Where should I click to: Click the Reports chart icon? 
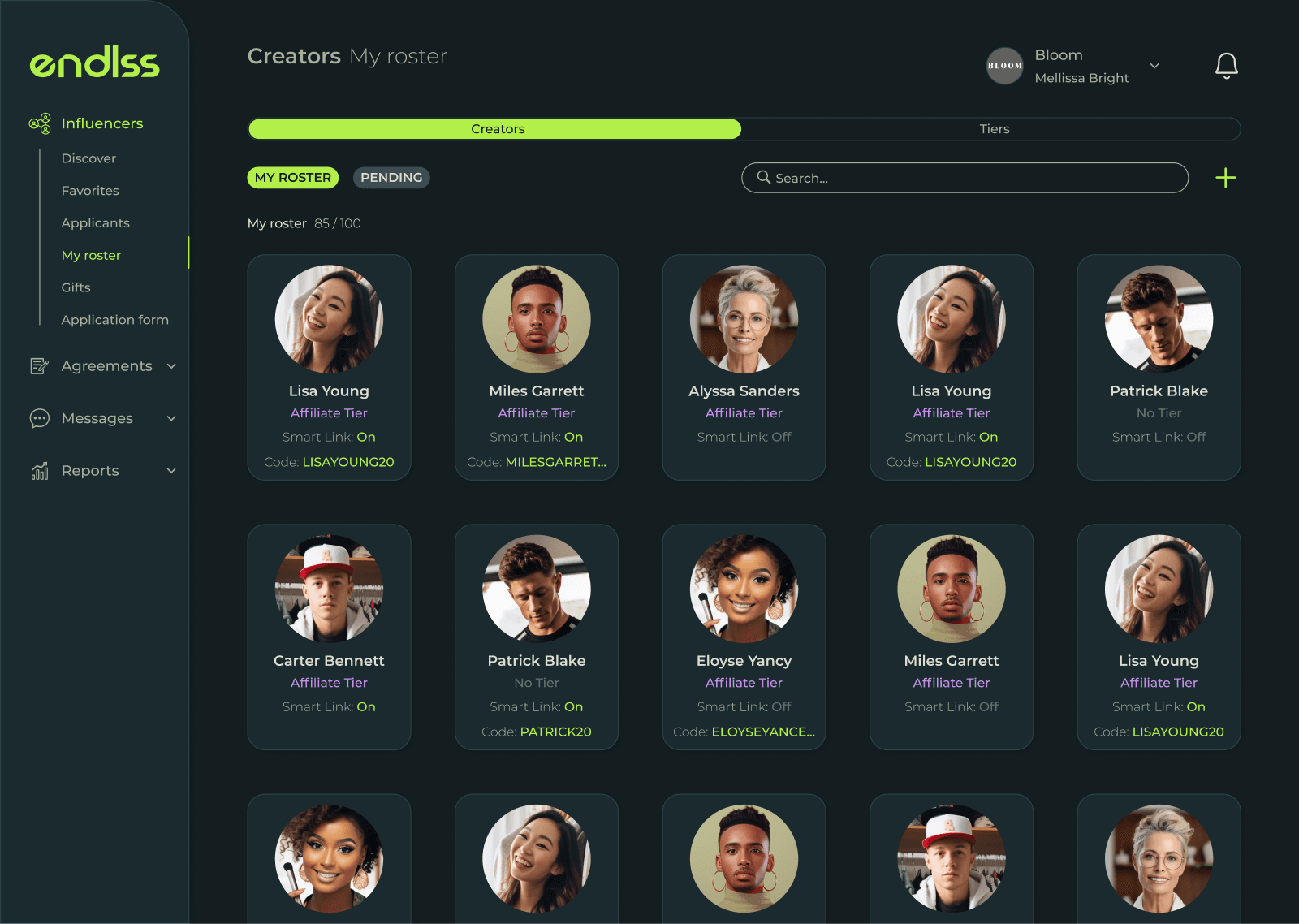tap(39, 471)
